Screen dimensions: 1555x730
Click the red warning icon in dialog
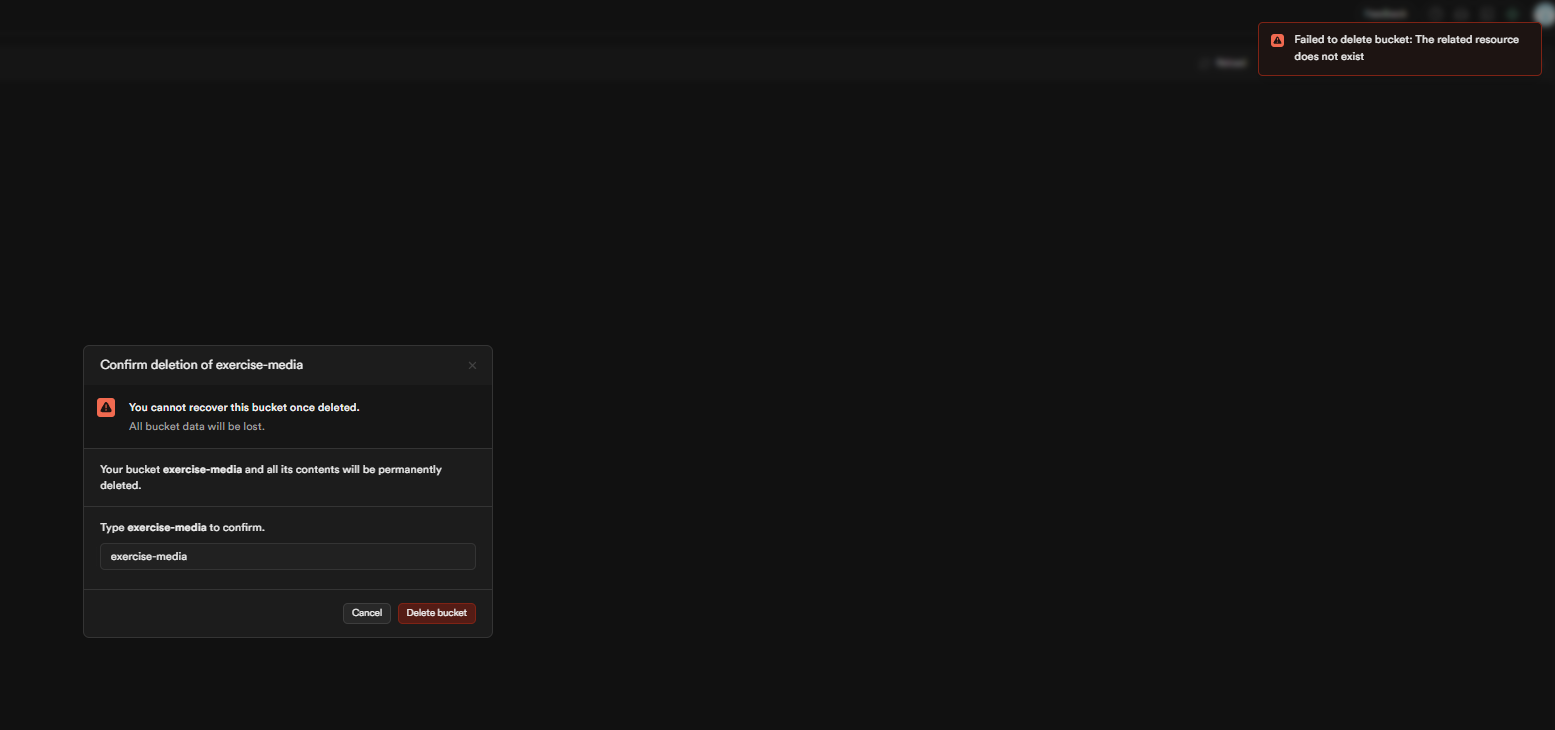[x=106, y=408]
